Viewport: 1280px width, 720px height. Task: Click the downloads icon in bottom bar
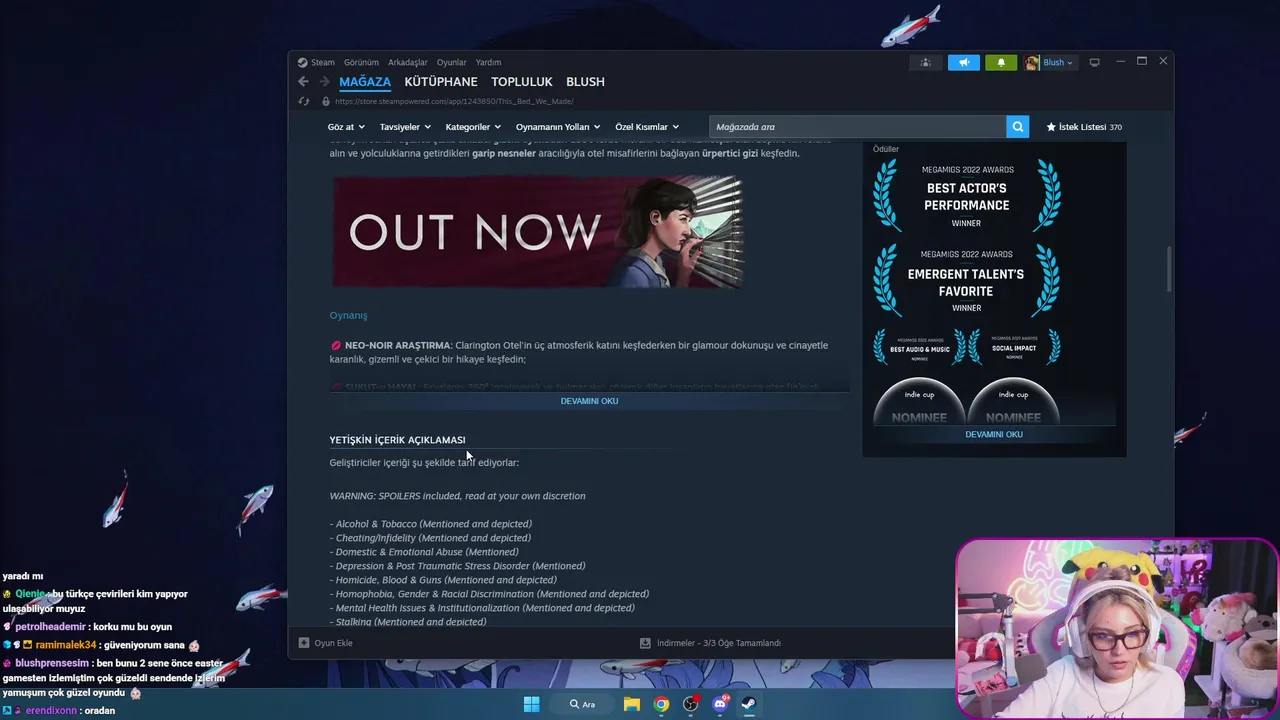645,643
